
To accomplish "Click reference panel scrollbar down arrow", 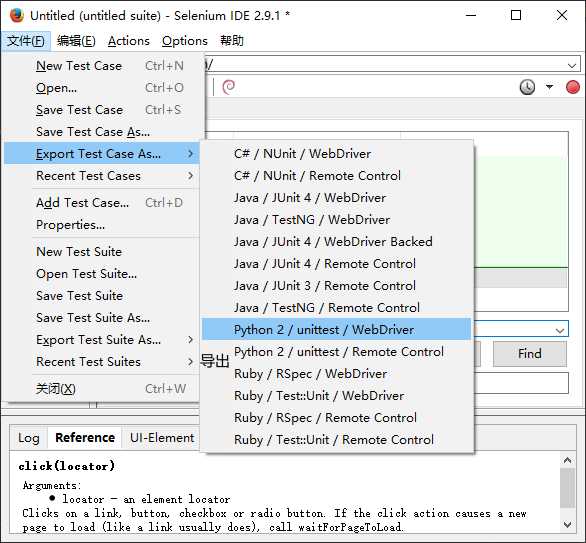I will point(567,524).
